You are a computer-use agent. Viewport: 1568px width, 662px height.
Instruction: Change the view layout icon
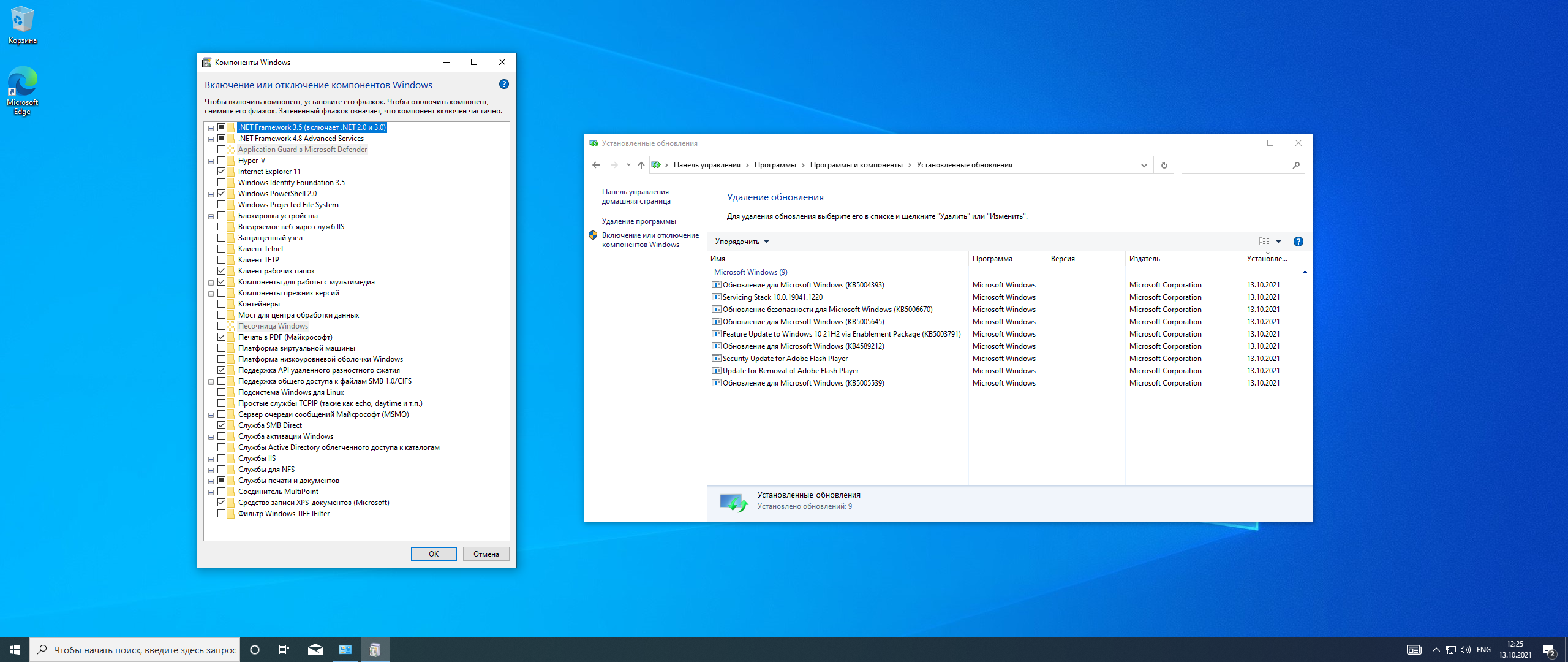[x=1264, y=242]
